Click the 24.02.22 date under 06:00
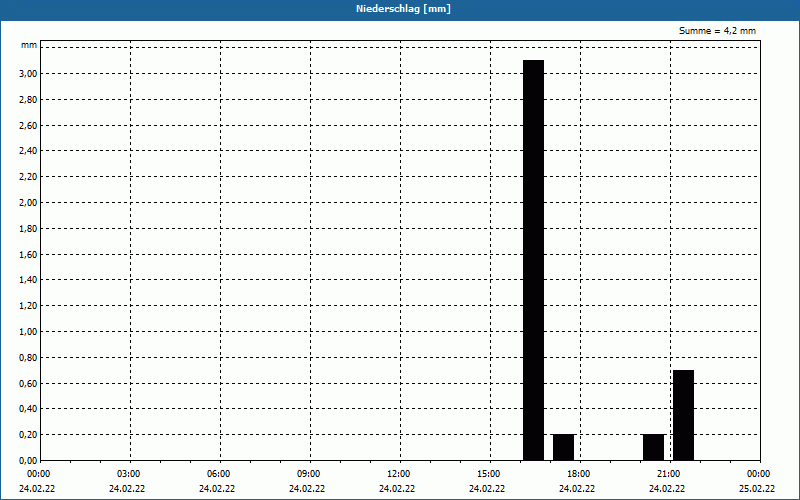This screenshot has height=500, width=800. 217,489
